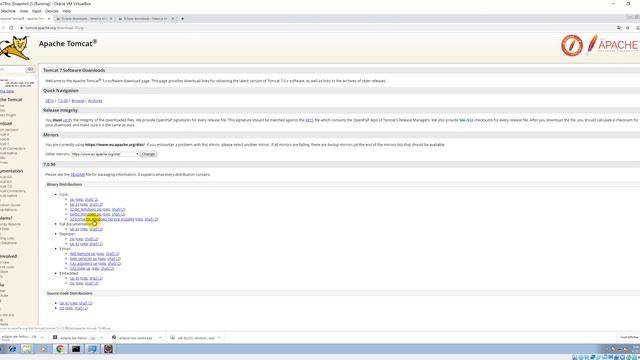Click the round red logo beside Apache
This screenshot has width=640, height=360.
click(x=572, y=45)
